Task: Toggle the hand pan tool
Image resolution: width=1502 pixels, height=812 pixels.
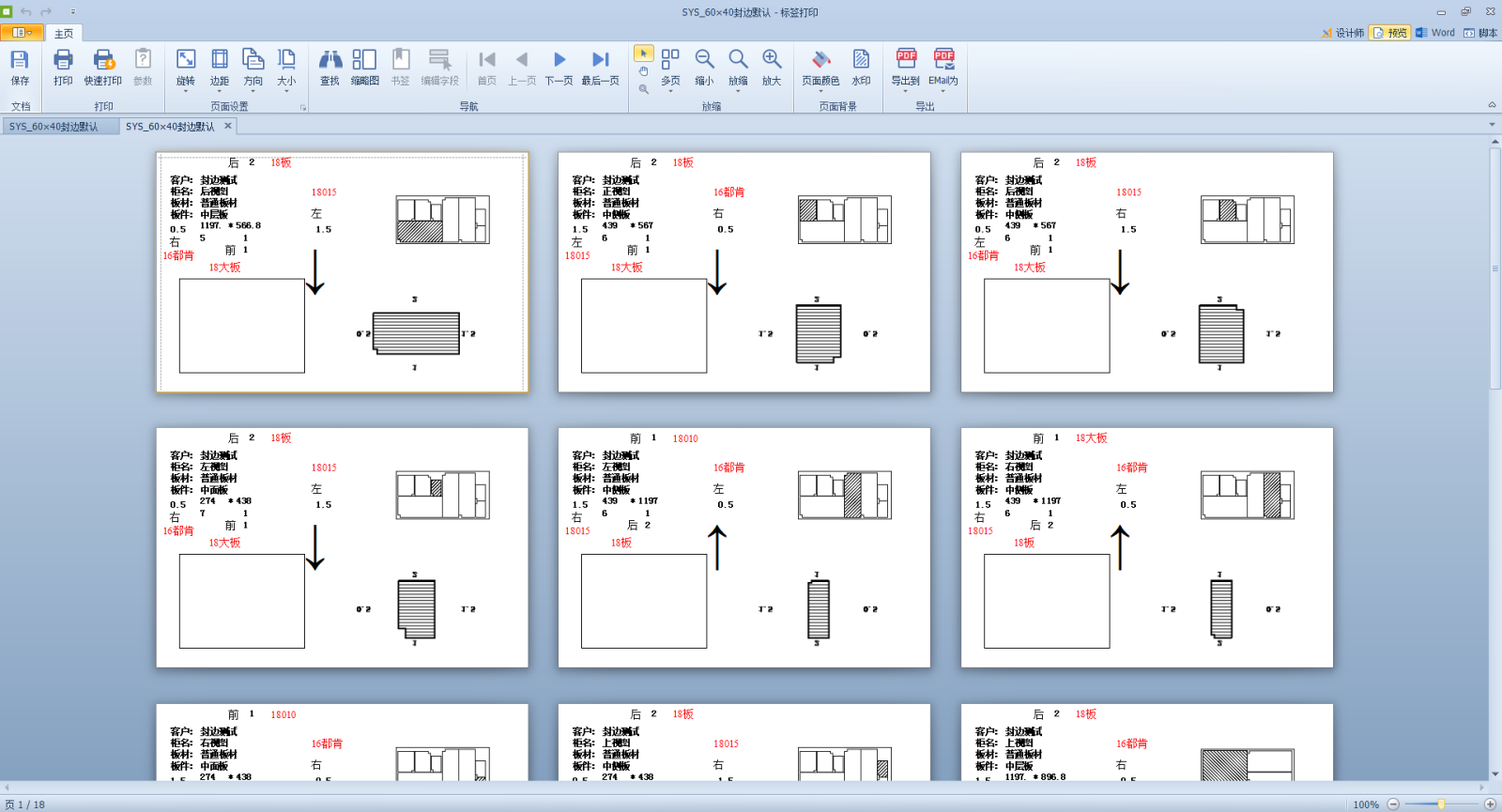Action: pyautogui.click(x=643, y=71)
